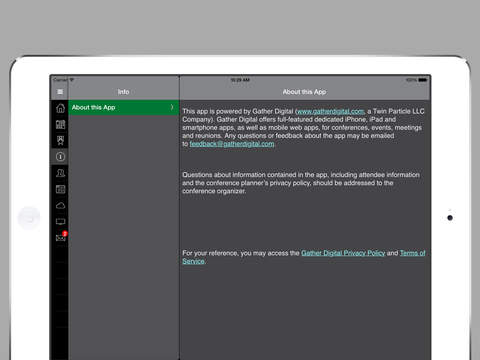Image resolution: width=480 pixels, height=360 pixels.
Task: Email feedback@gatherdigital.com link
Action: pos(232,144)
